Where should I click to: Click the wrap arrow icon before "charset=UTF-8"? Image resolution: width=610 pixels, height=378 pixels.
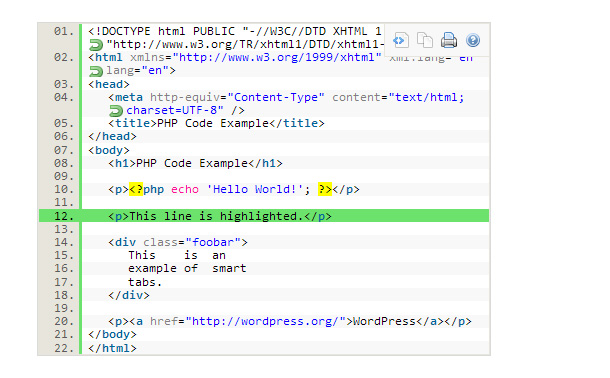[x=116, y=111]
